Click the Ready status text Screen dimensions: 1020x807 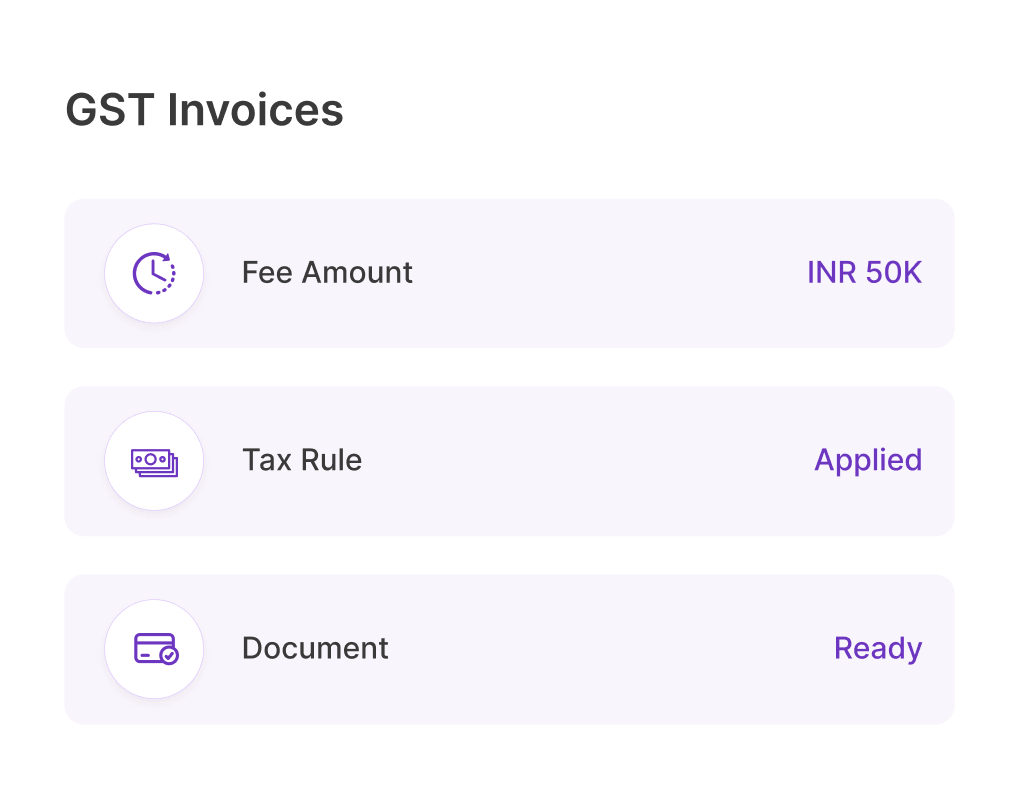[878, 649]
